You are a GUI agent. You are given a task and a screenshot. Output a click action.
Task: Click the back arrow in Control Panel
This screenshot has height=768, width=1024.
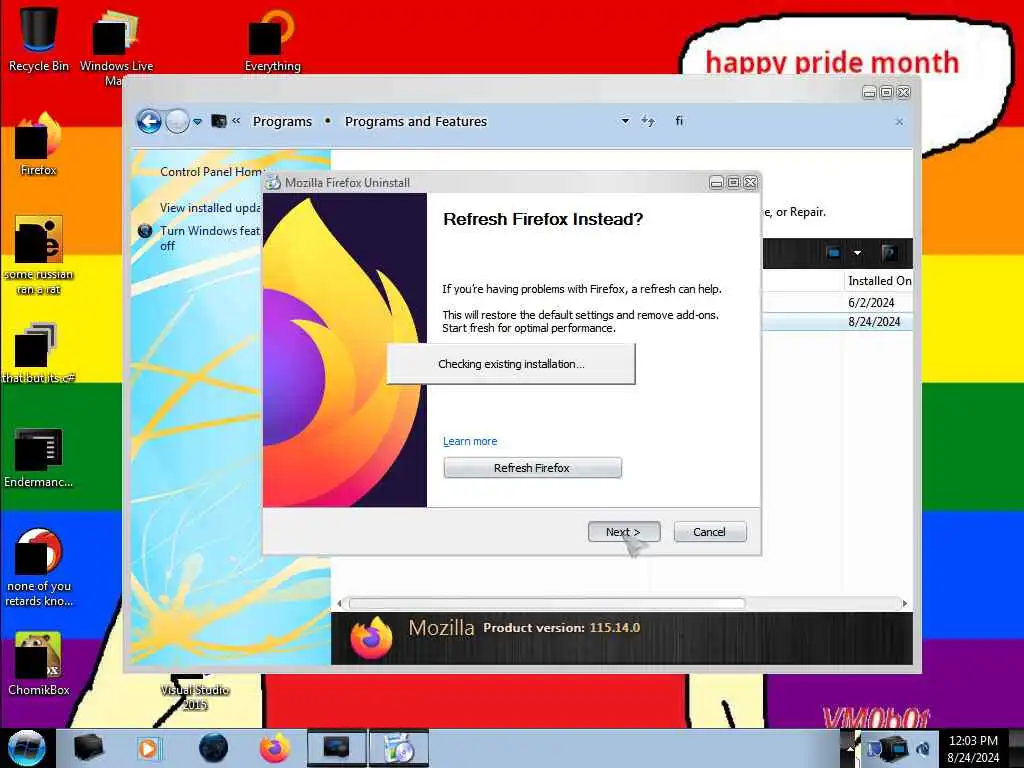tap(149, 121)
